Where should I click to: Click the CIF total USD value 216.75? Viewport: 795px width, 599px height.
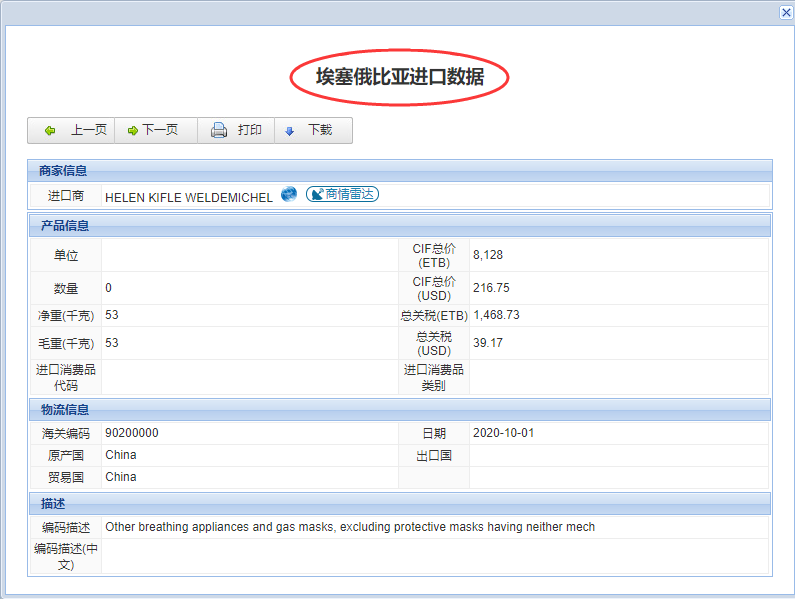click(491, 288)
